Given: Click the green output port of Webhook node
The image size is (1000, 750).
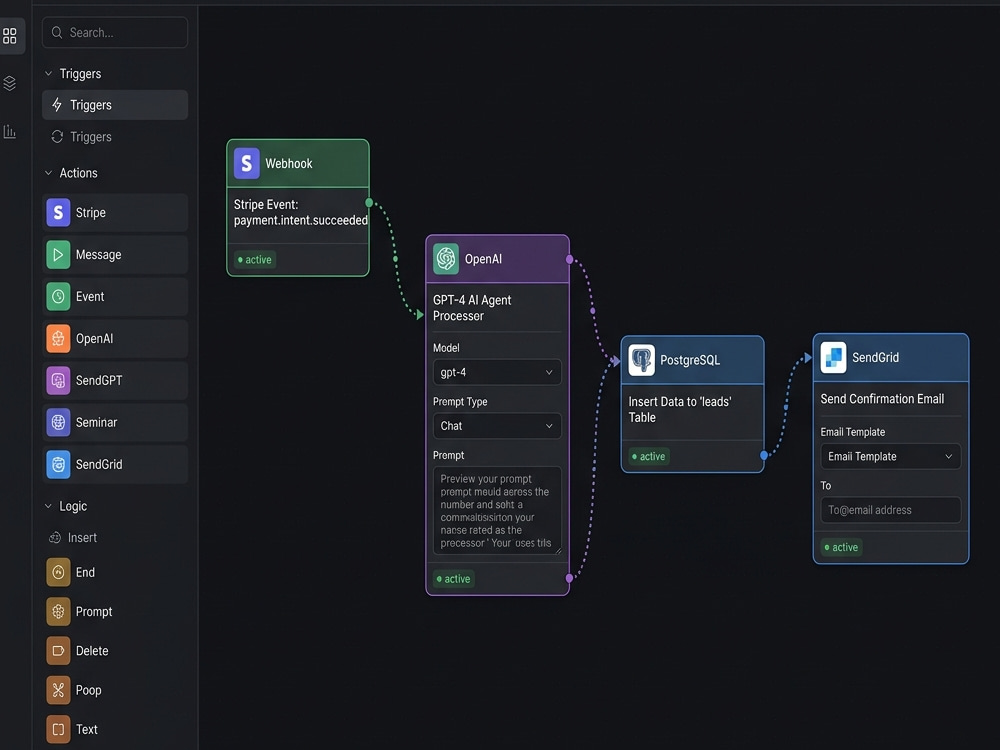Looking at the screenshot, I should point(369,203).
